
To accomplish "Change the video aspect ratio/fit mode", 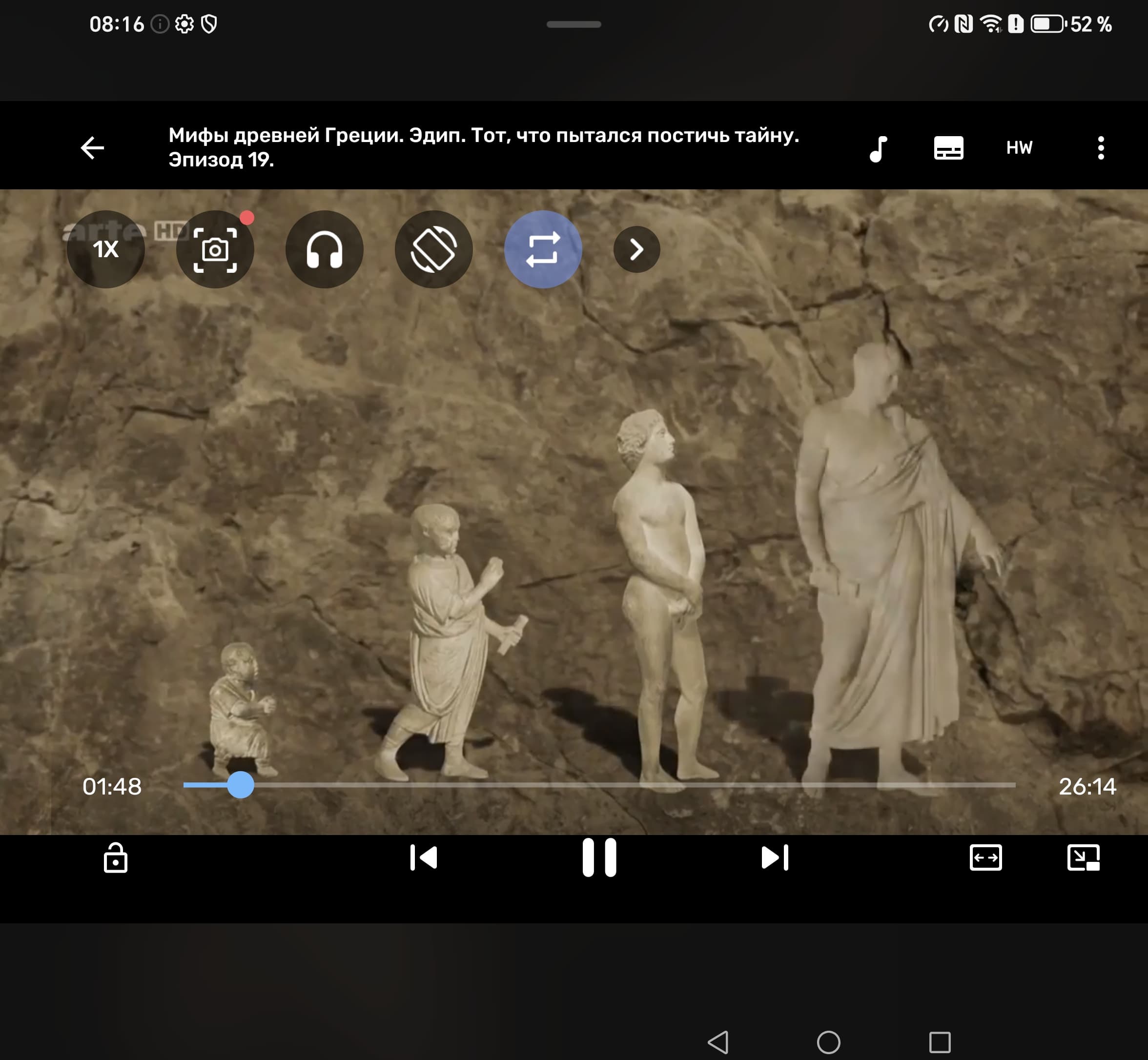I will coord(985,858).
